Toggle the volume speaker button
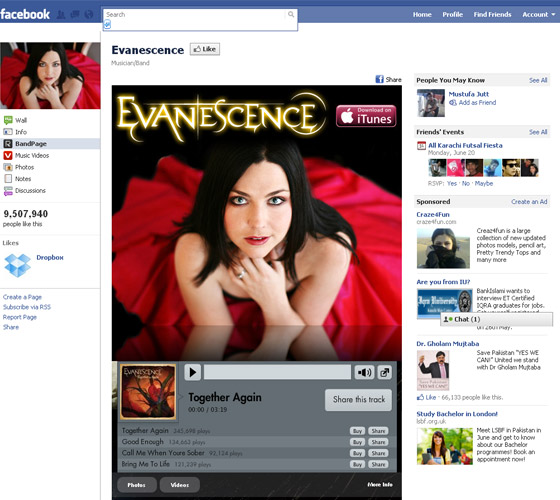 (x=364, y=372)
